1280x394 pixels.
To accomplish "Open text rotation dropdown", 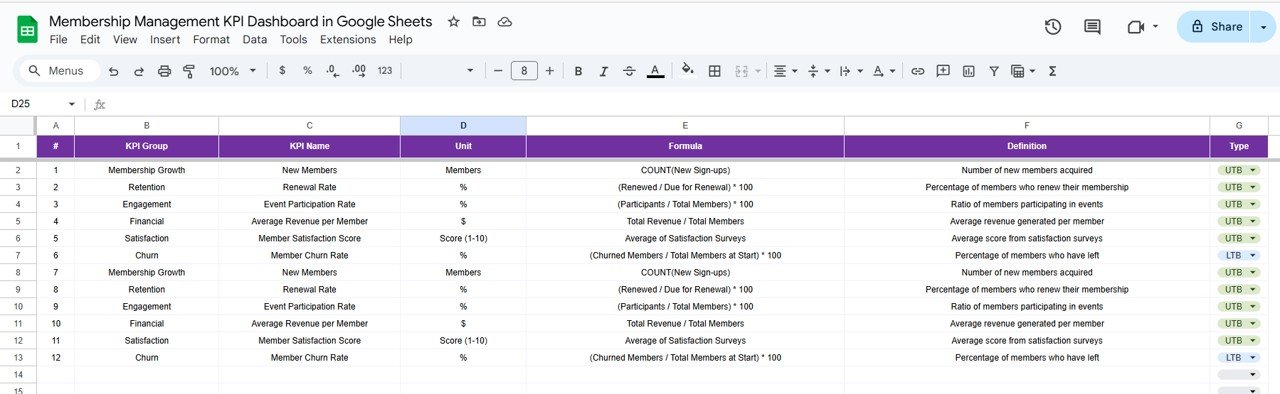I will (884, 71).
